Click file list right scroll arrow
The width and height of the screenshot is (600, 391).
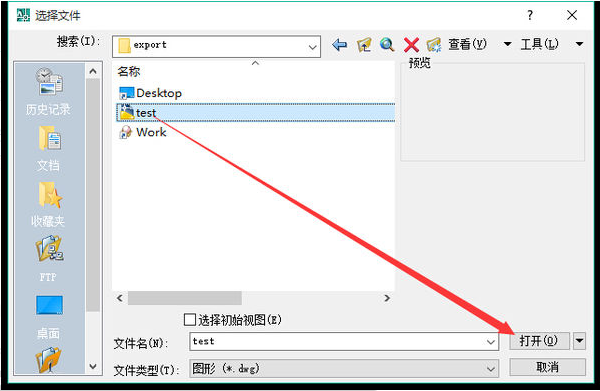tap(387, 298)
